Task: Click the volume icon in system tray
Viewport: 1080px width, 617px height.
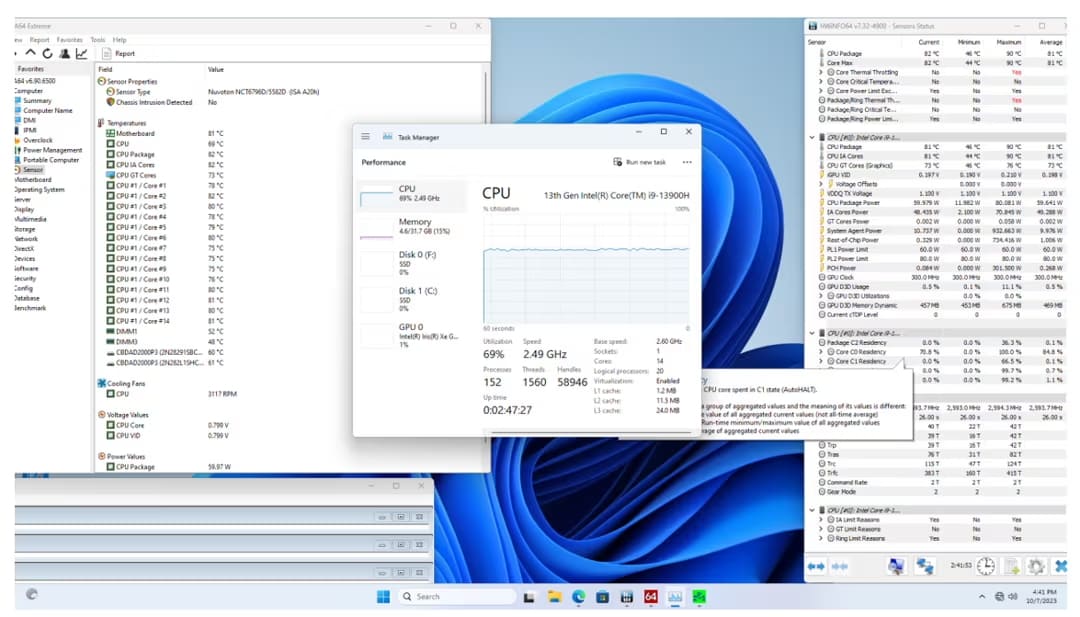Action: (1012, 596)
